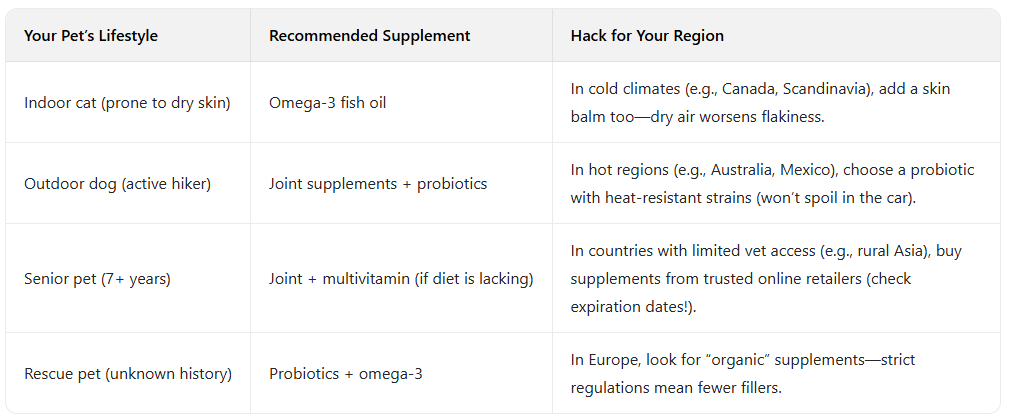
Task: Click the "Your Pet's Lifestyle" column header
Action: [x=91, y=36]
